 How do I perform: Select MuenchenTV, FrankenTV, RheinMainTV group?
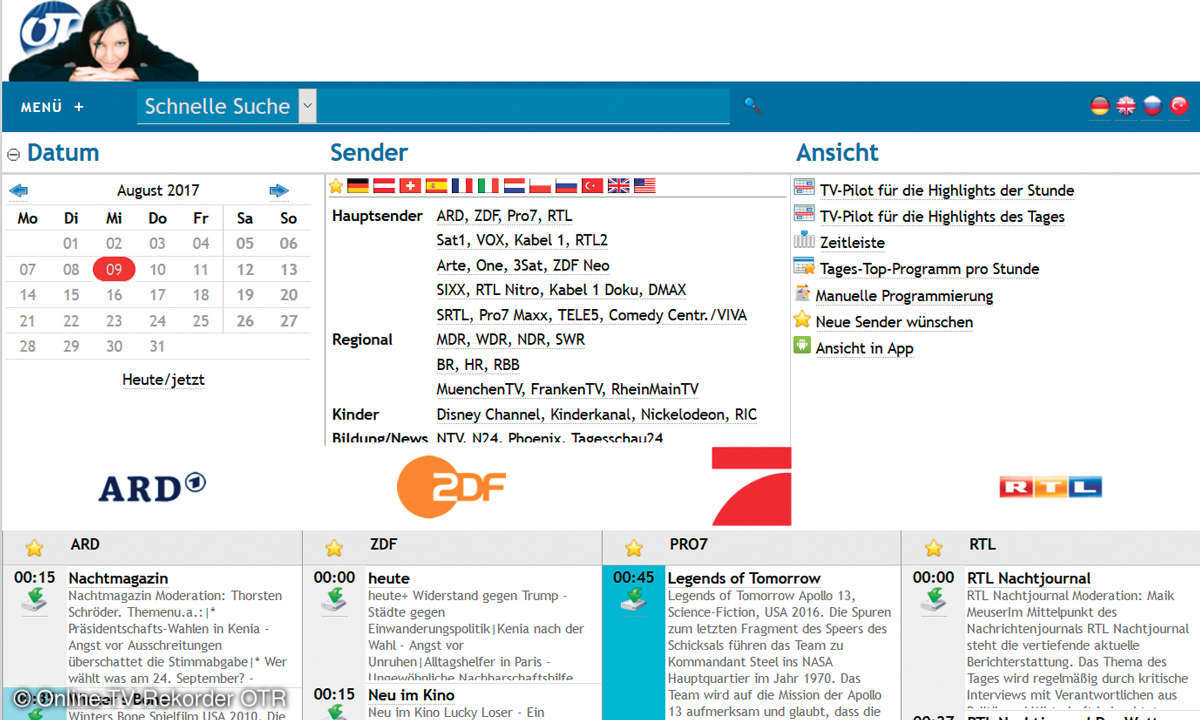coord(567,389)
